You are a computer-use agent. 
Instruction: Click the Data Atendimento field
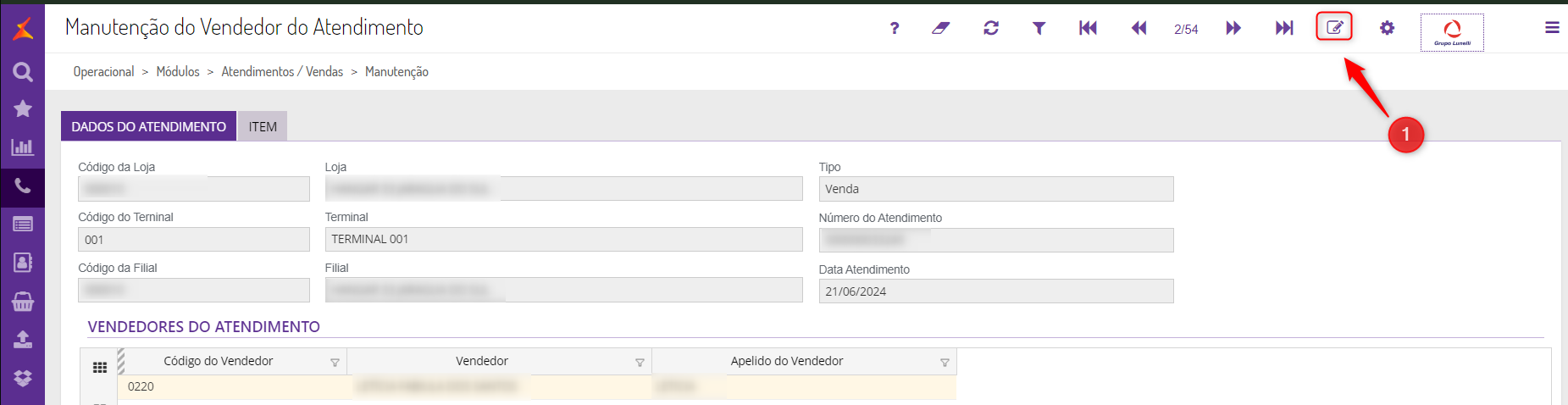(995, 291)
